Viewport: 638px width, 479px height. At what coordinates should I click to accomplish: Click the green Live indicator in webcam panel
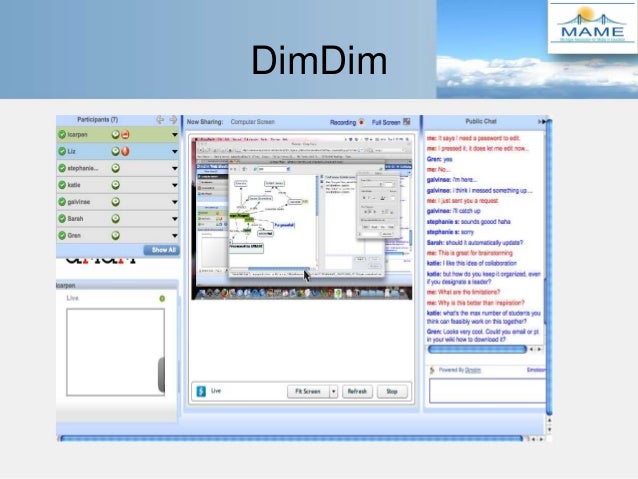coord(162,299)
